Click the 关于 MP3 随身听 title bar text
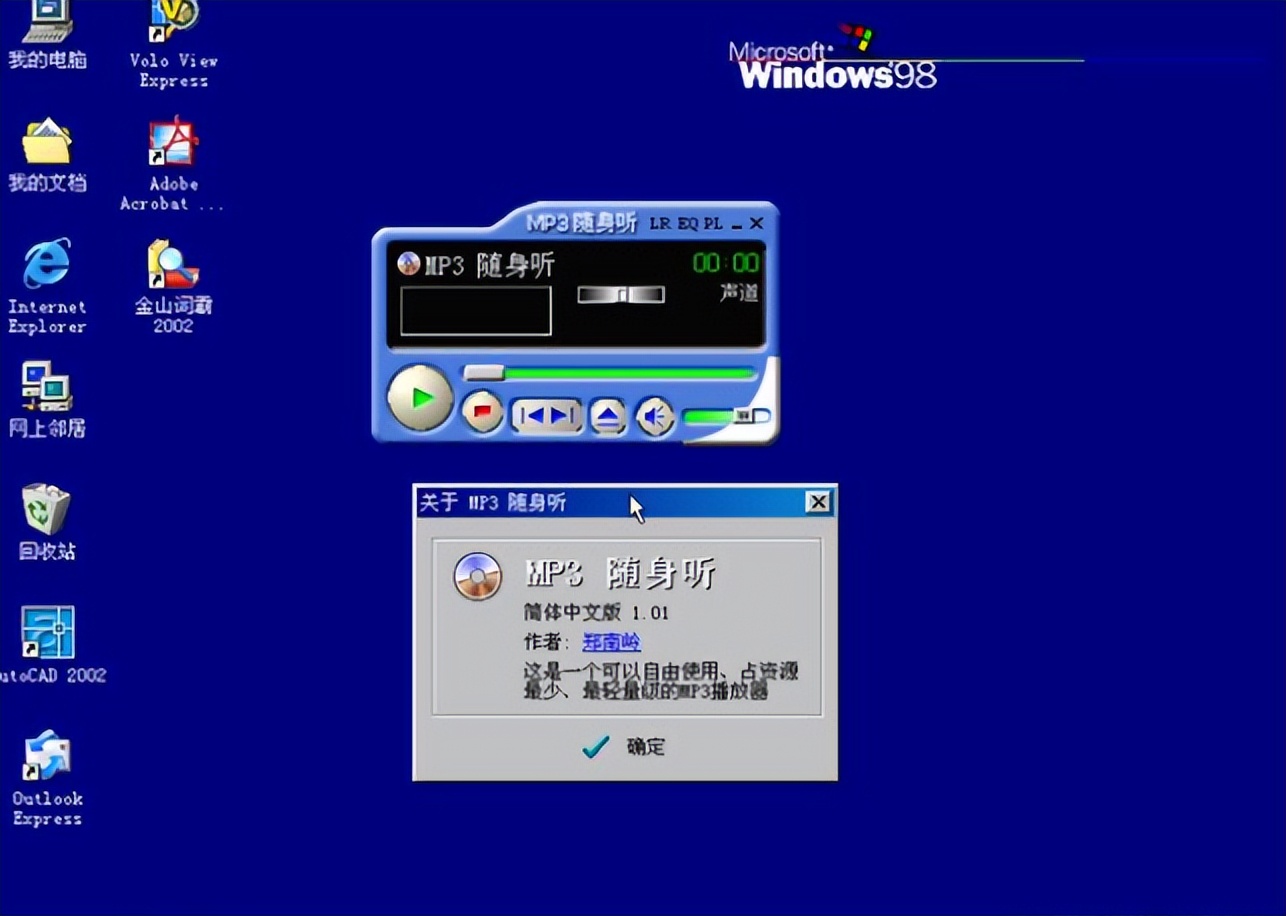1286x916 pixels. [x=493, y=502]
